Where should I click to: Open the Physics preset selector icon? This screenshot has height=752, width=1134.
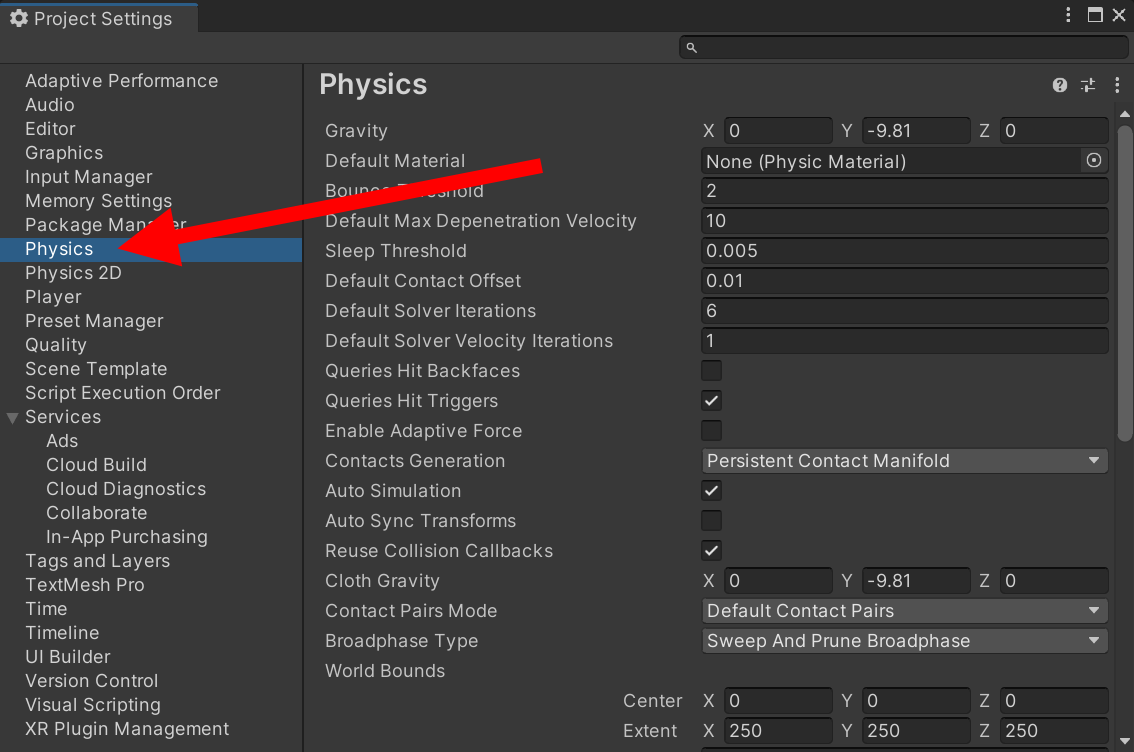[x=1088, y=85]
